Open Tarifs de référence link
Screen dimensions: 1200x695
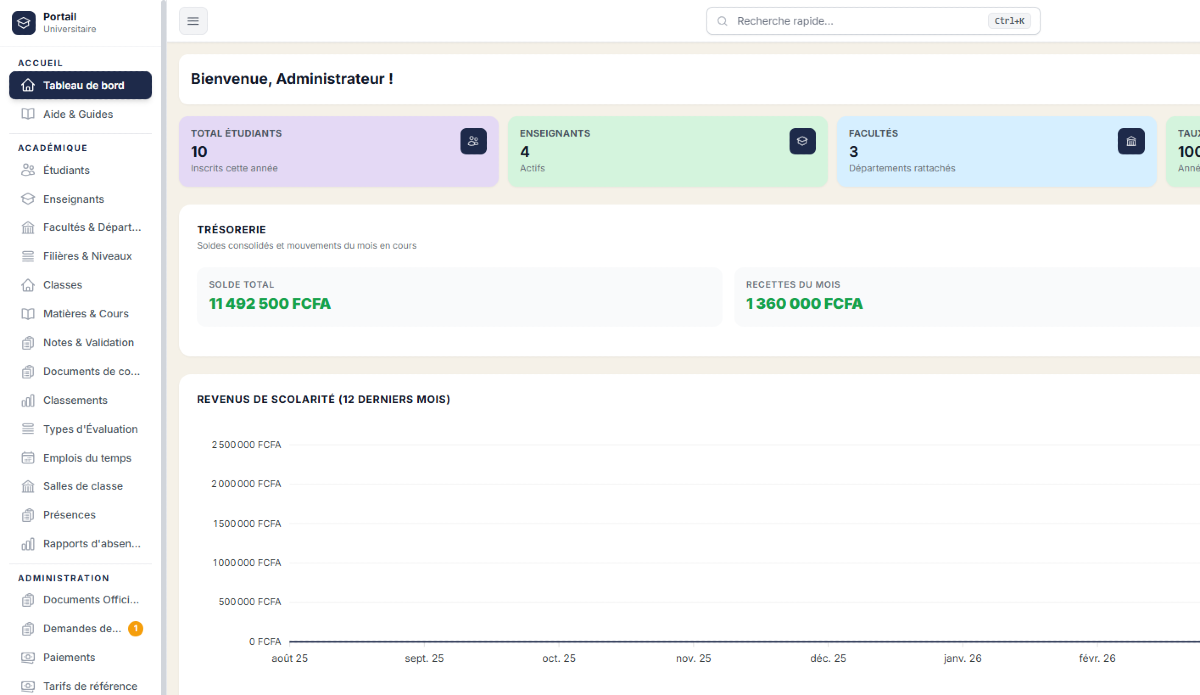80,686
